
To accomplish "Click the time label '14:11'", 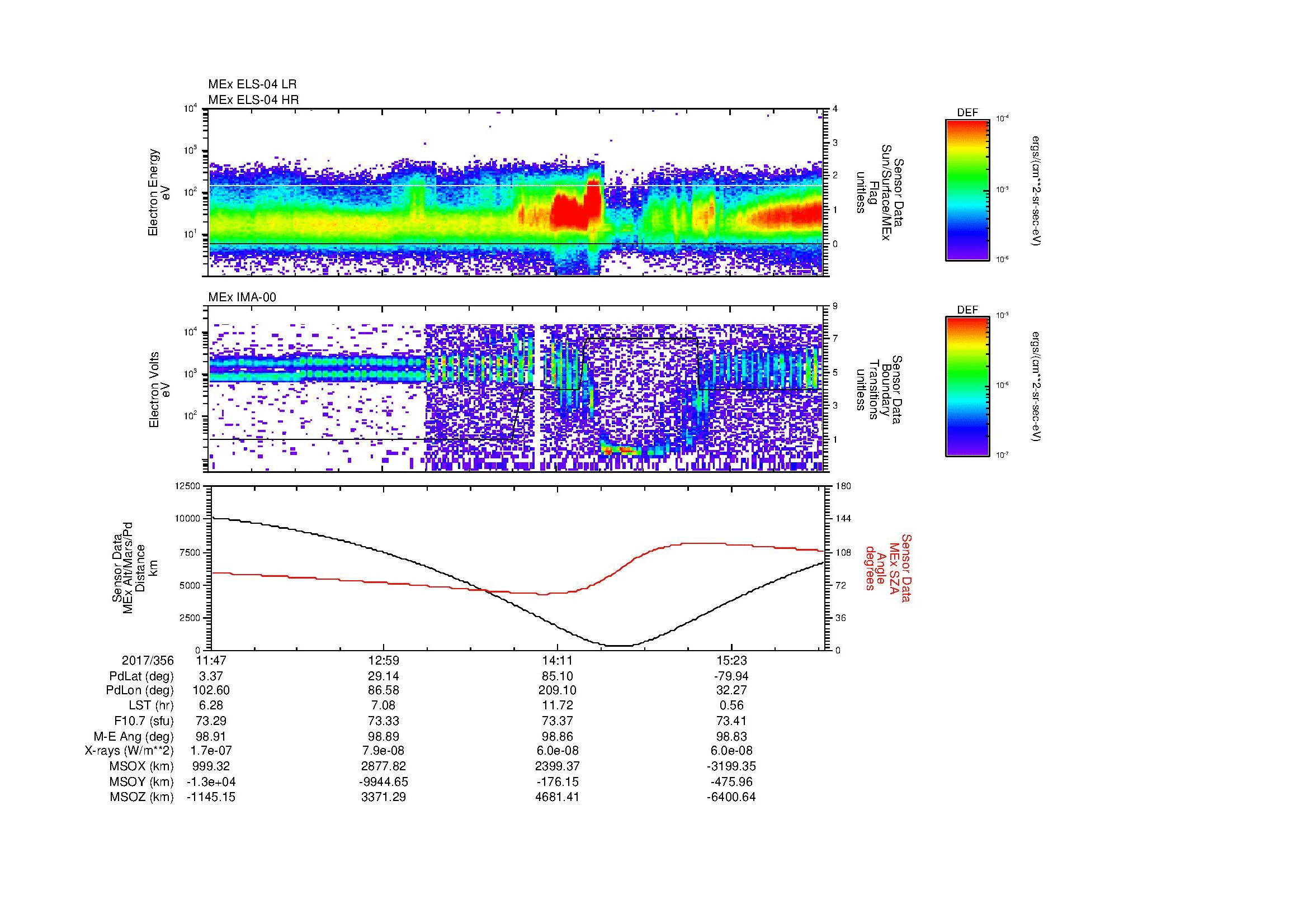I will tap(558, 660).
